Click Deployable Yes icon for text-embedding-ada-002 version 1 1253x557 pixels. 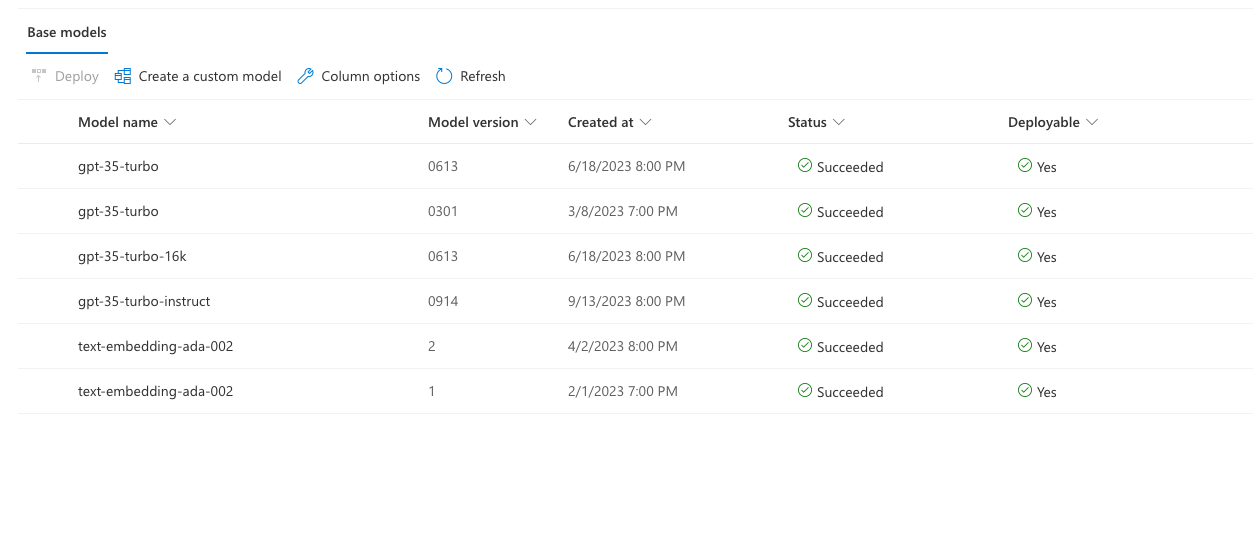[1024, 391]
